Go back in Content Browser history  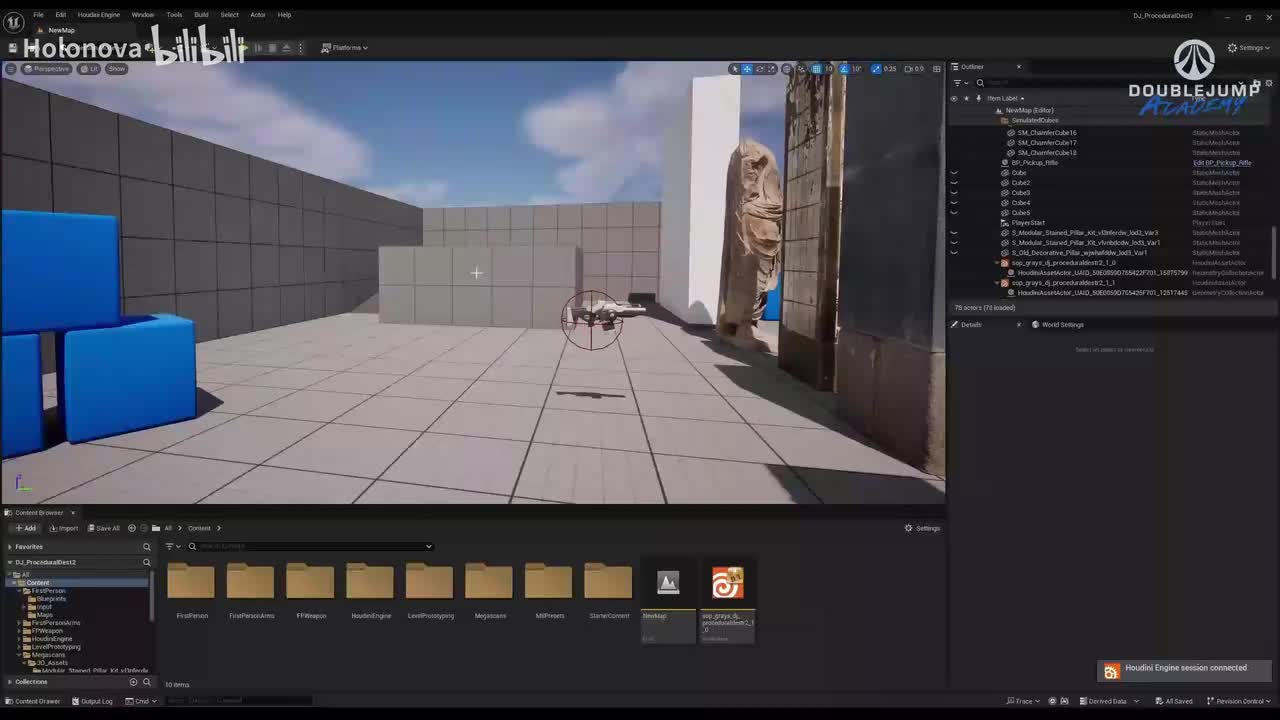pyautogui.click(x=131, y=528)
